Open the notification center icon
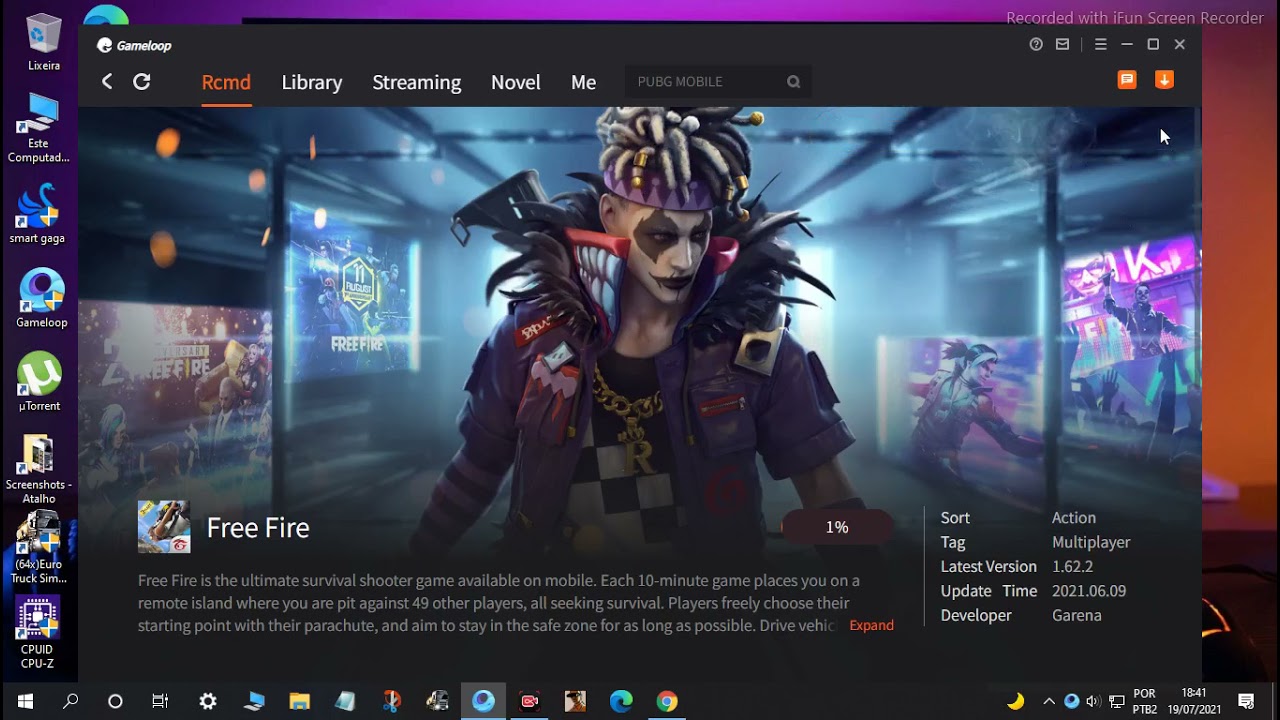Viewport: 1280px width, 720px height. tap(1246, 701)
